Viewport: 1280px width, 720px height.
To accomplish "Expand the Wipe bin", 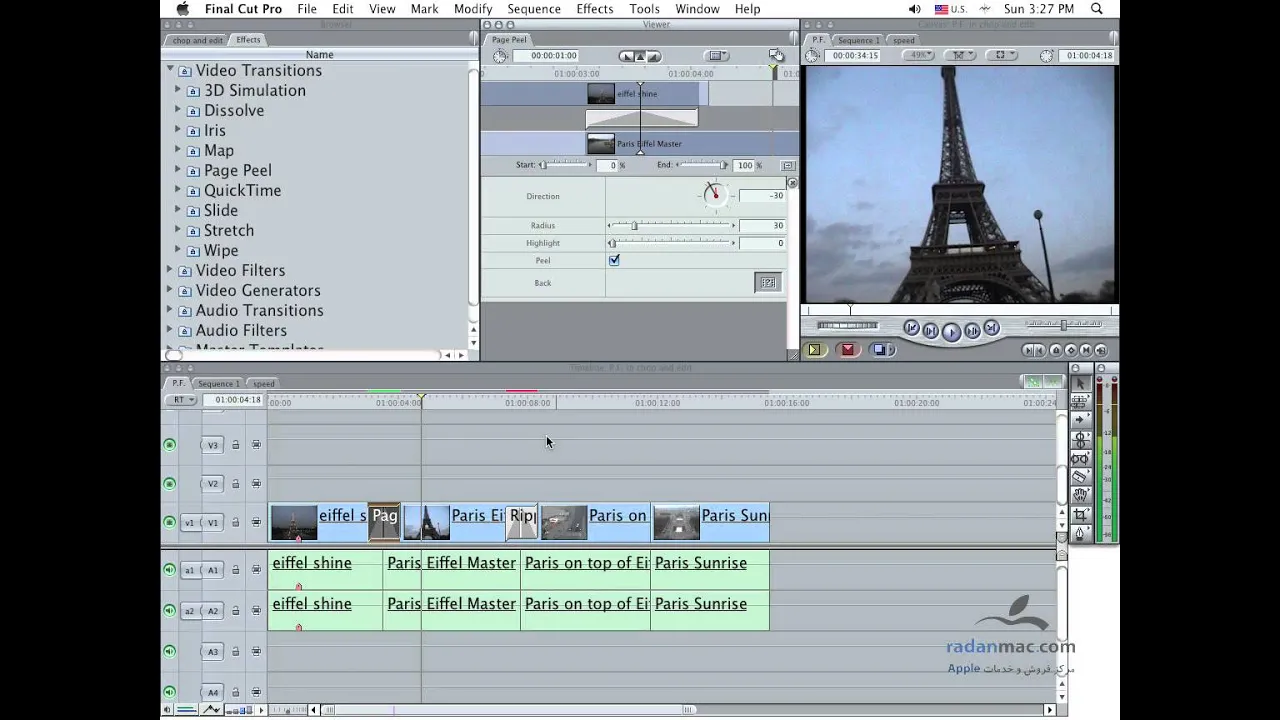I will pos(178,250).
